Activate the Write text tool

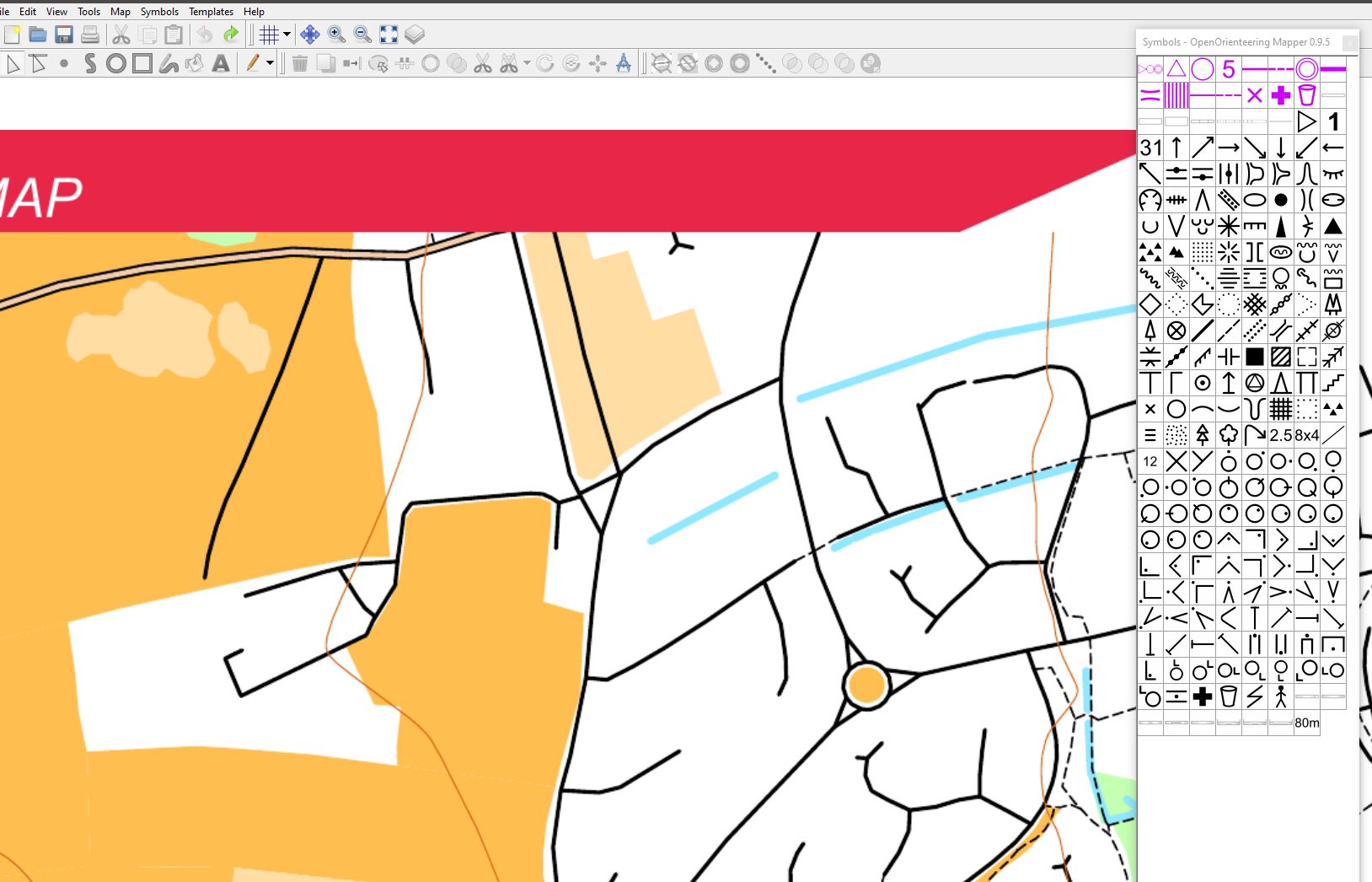click(221, 63)
